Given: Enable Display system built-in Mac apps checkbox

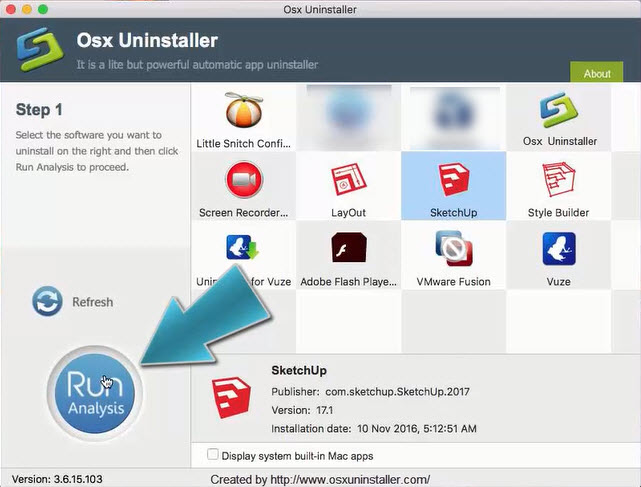Looking at the screenshot, I should pyautogui.click(x=213, y=454).
